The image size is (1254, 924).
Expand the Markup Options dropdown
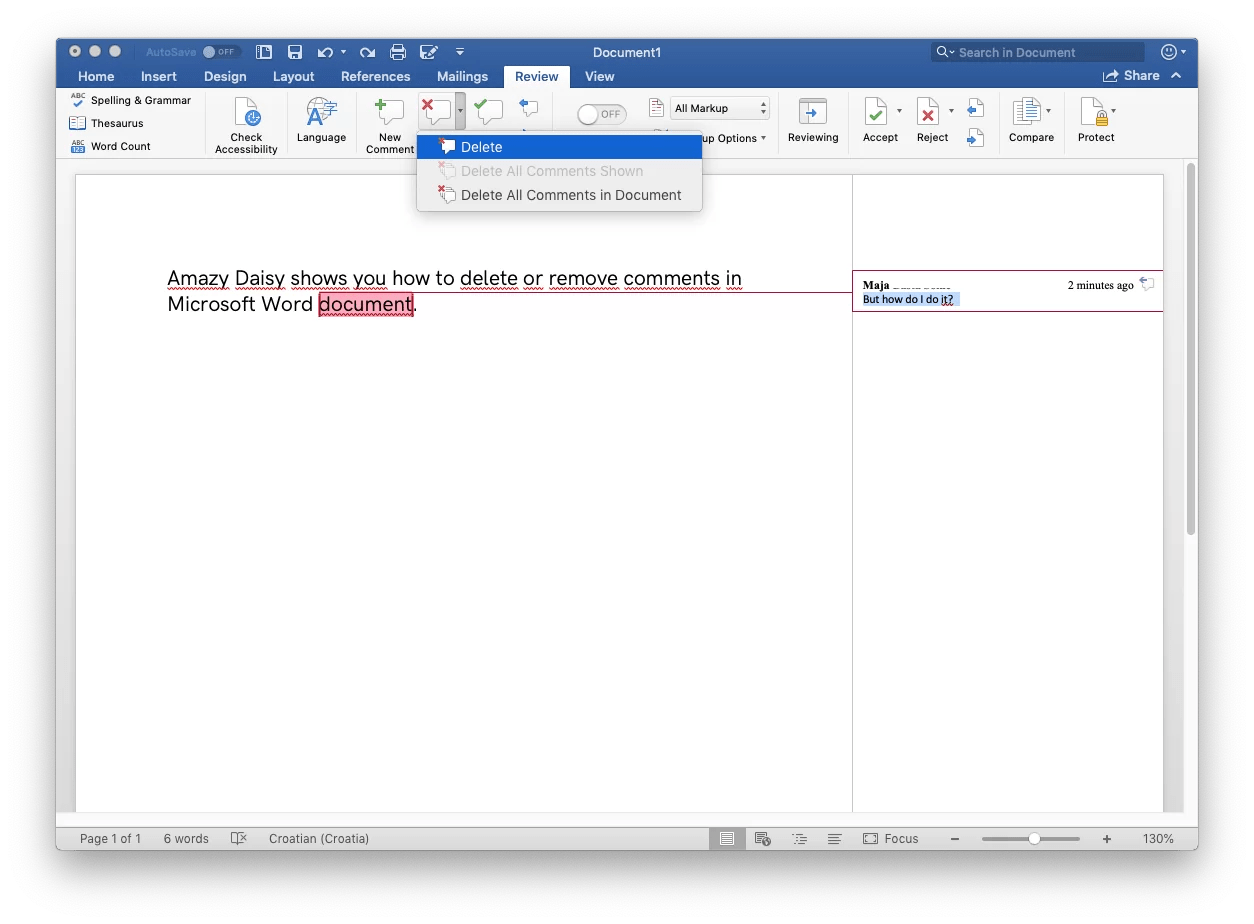coord(729,139)
